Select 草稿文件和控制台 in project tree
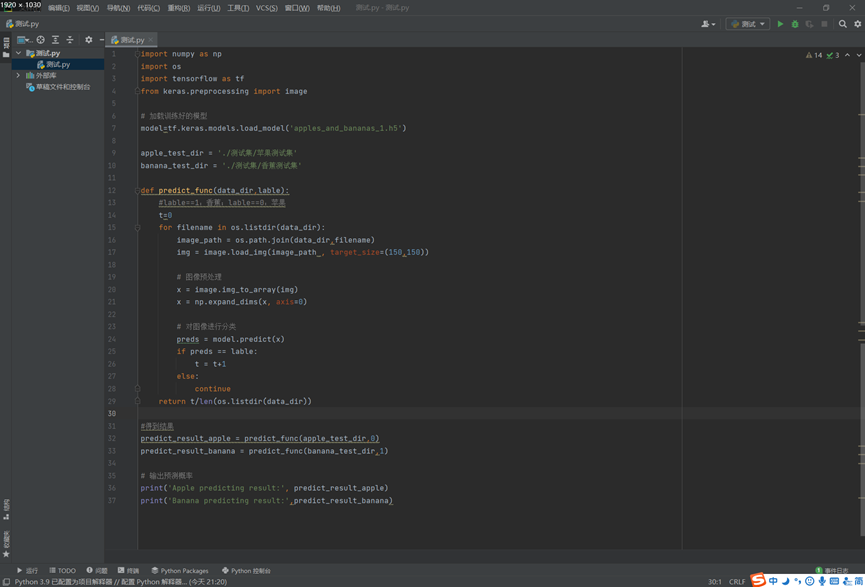This screenshot has height=587, width=865. (x=58, y=87)
